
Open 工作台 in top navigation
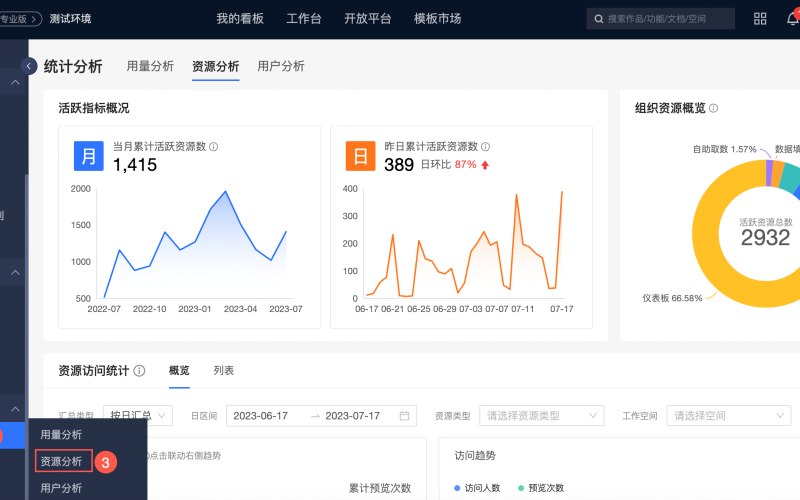pos(304,19)
